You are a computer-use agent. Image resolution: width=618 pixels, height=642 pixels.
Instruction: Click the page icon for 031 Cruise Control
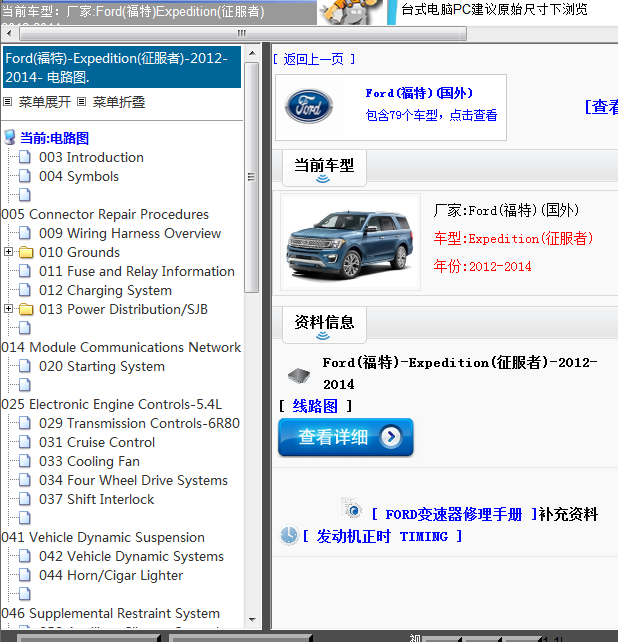(x=25, y=441)
